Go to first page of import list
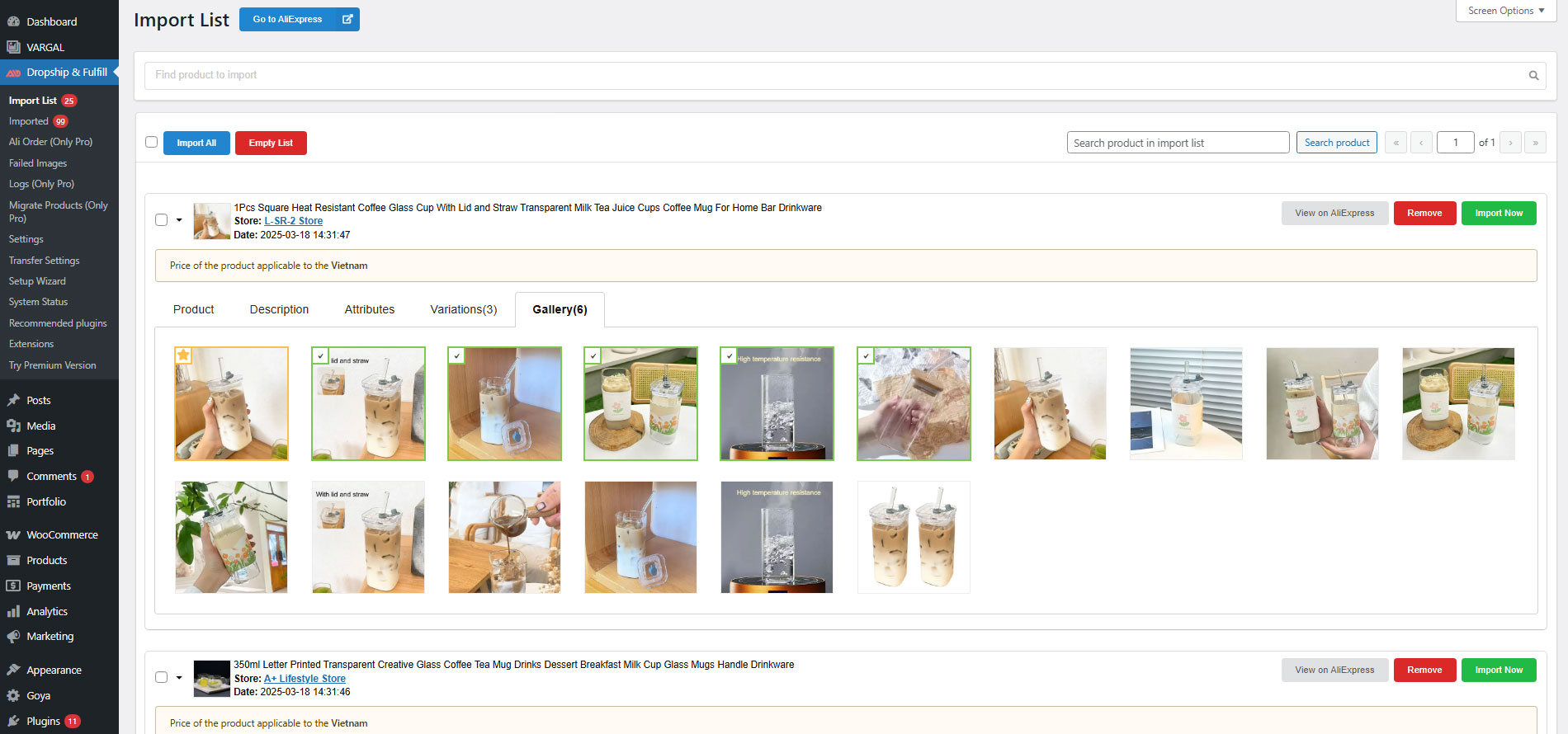This screenshot has height=734, width=1568. pos(1396,143)
